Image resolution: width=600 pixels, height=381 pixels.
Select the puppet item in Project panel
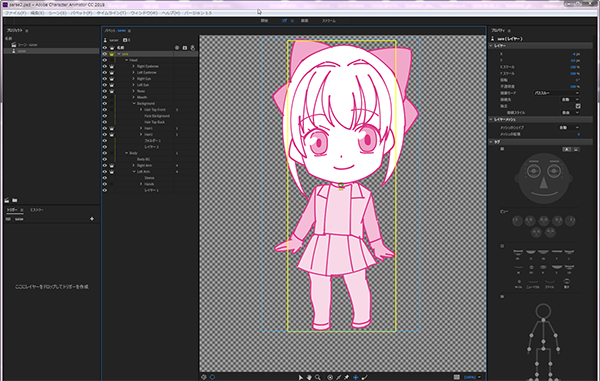pos(51,51)
